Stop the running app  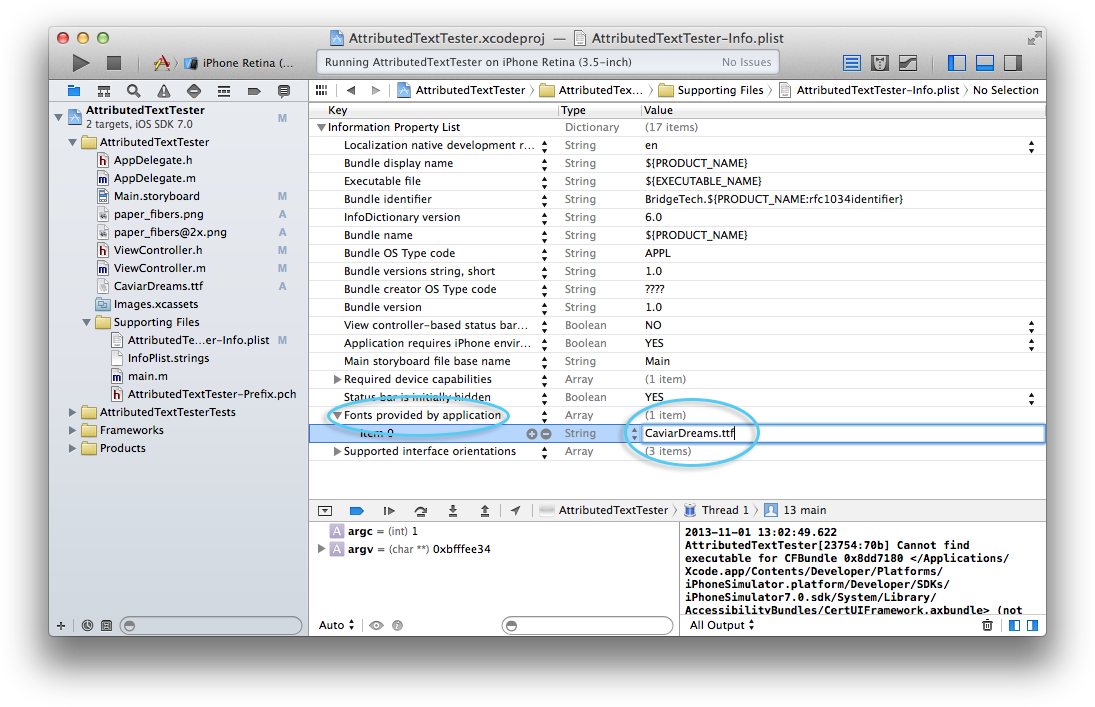coord(114,63)
